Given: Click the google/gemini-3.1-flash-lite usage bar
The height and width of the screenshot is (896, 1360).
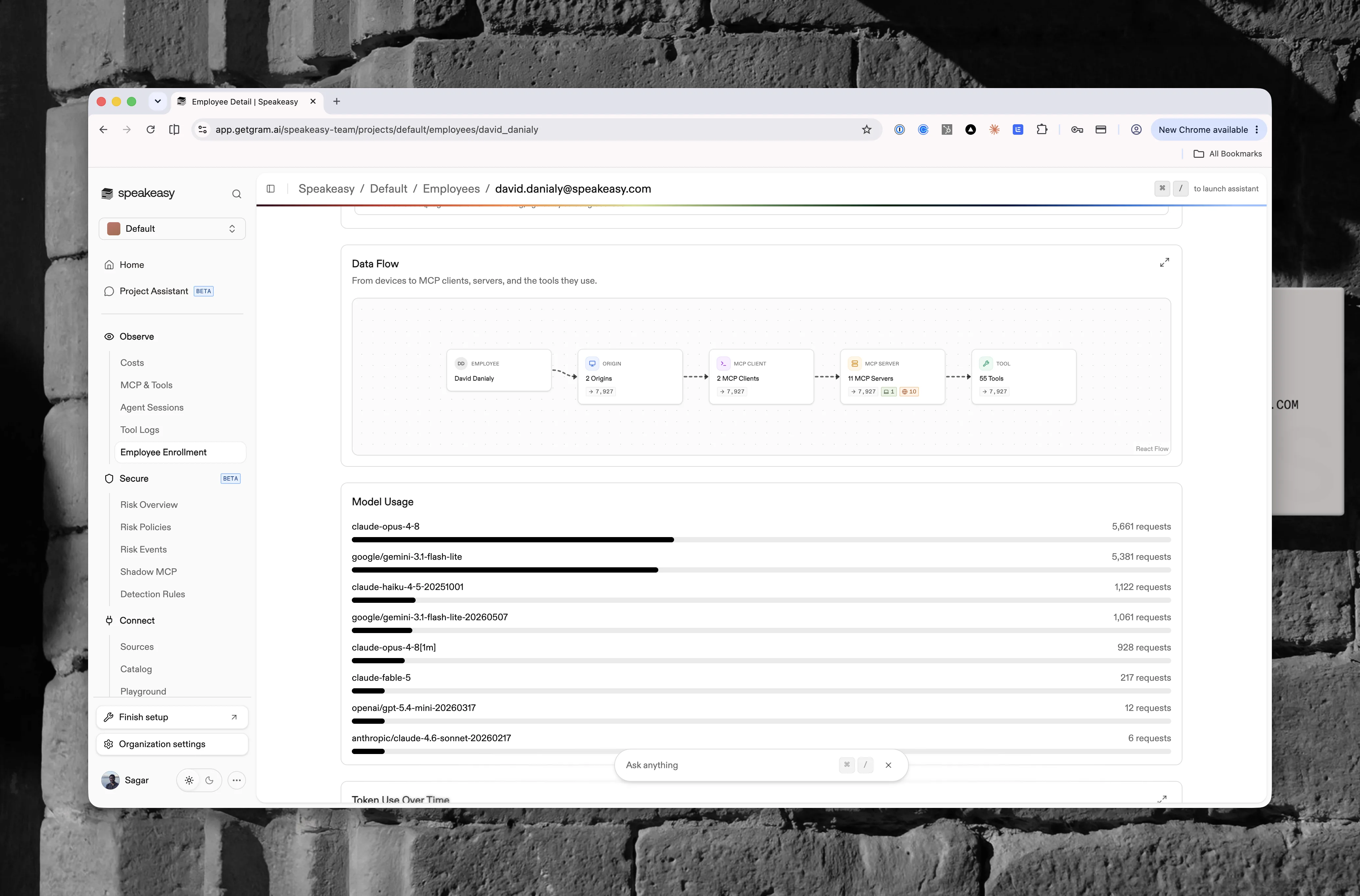Looking at the screenshot, I should [761, 570].
